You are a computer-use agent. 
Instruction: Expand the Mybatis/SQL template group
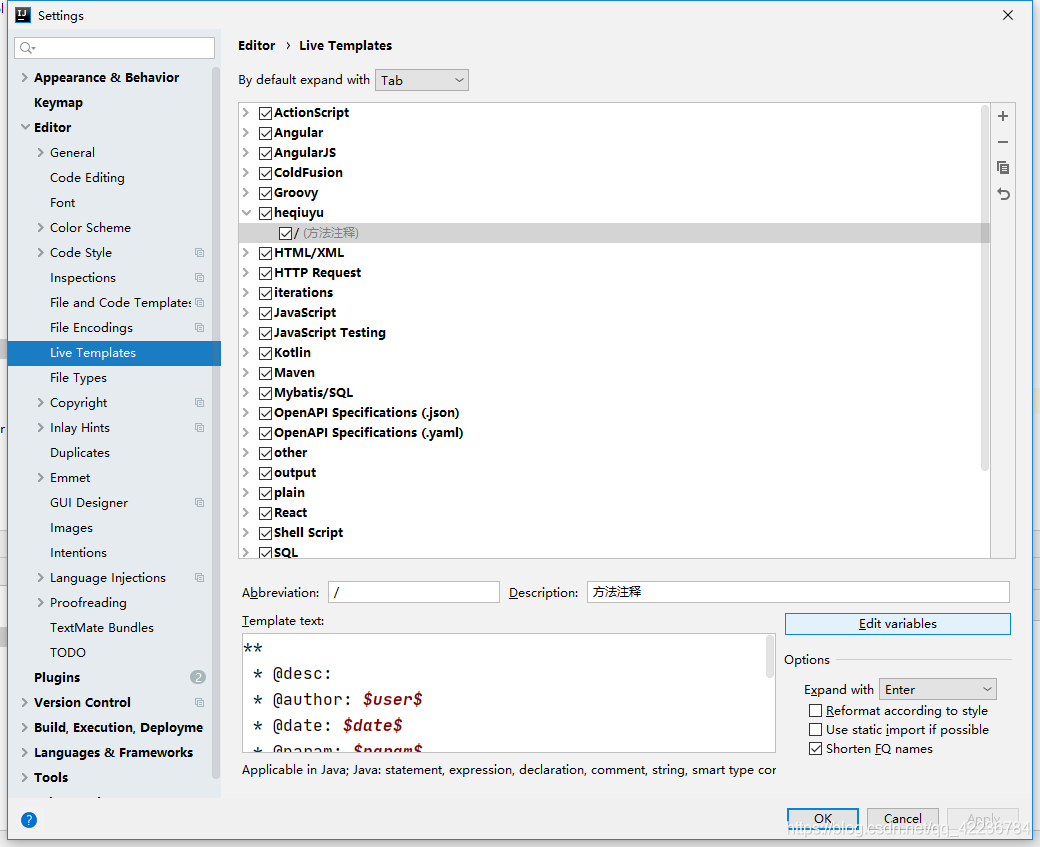coord(246,393)
